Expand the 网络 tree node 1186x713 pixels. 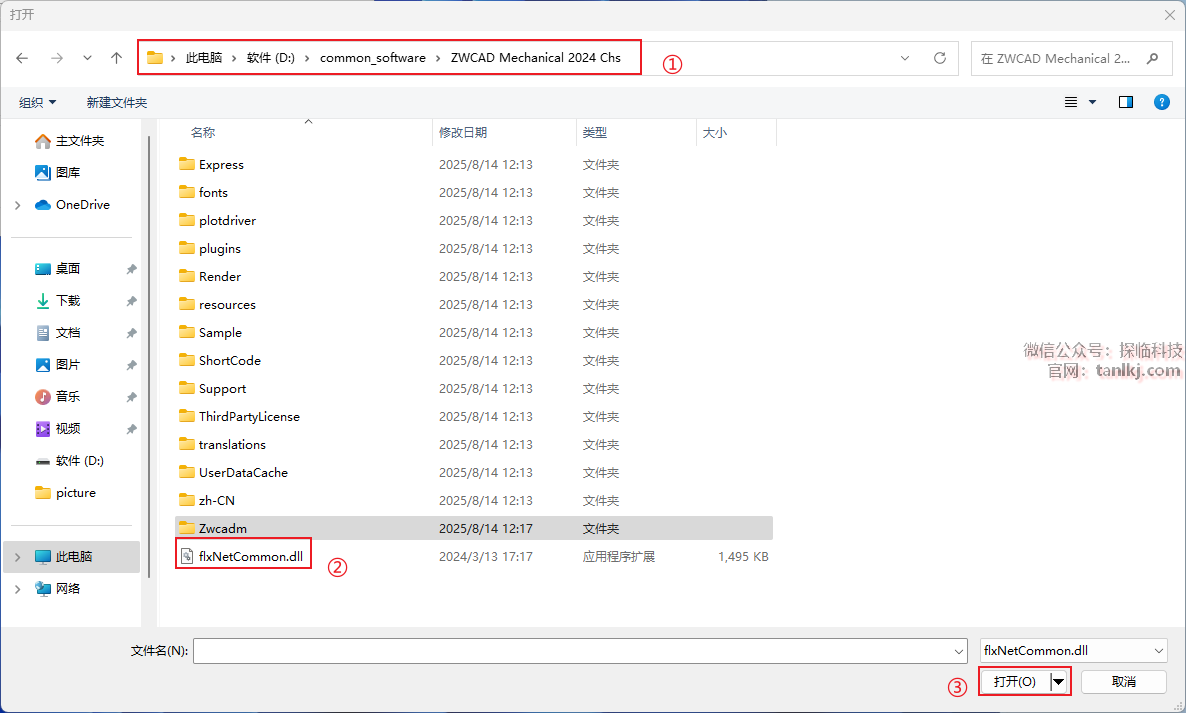[17, 588]
